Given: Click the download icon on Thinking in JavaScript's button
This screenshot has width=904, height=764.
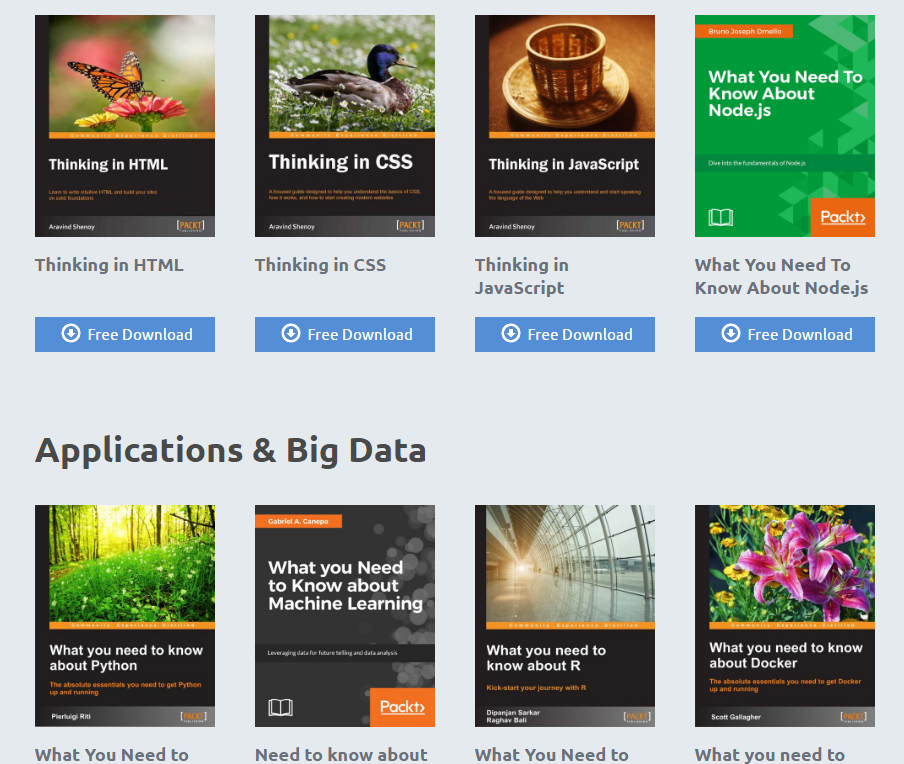Looking at the screenshot, I should [x=509, y=334].
